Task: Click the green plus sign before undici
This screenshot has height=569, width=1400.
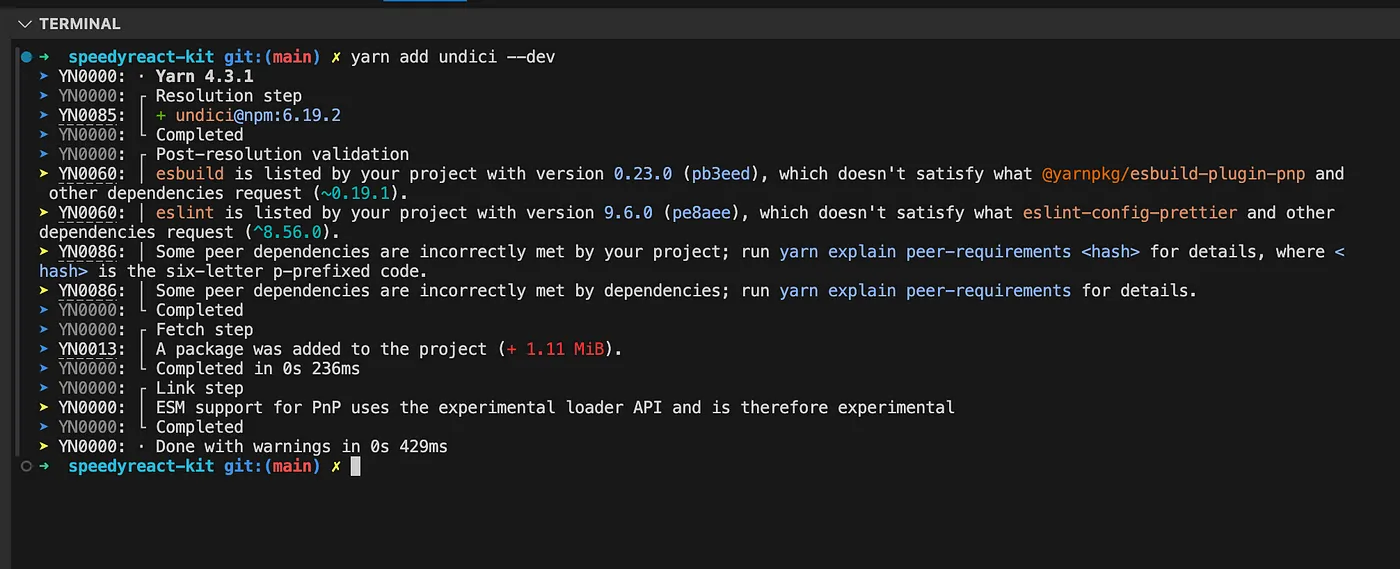Action: click(x=161, y=115)
